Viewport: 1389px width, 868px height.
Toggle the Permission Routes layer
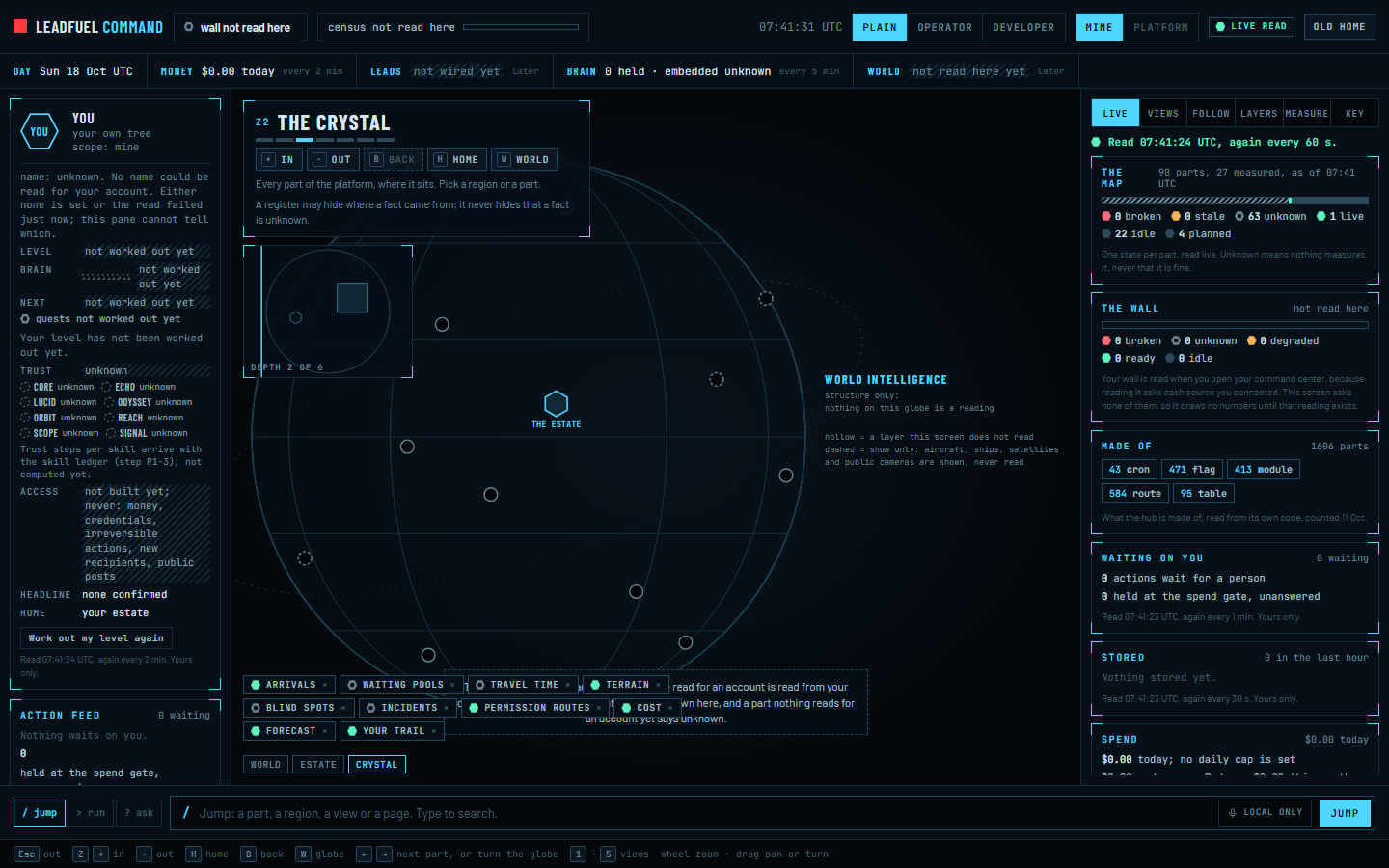click(535, 708)
